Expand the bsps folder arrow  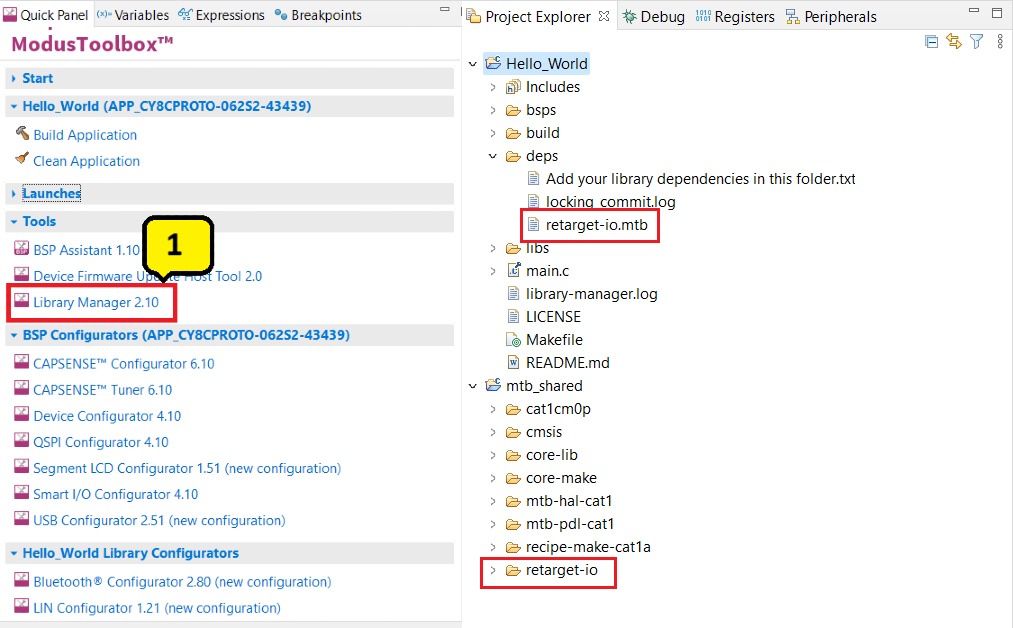pos(493,110)
